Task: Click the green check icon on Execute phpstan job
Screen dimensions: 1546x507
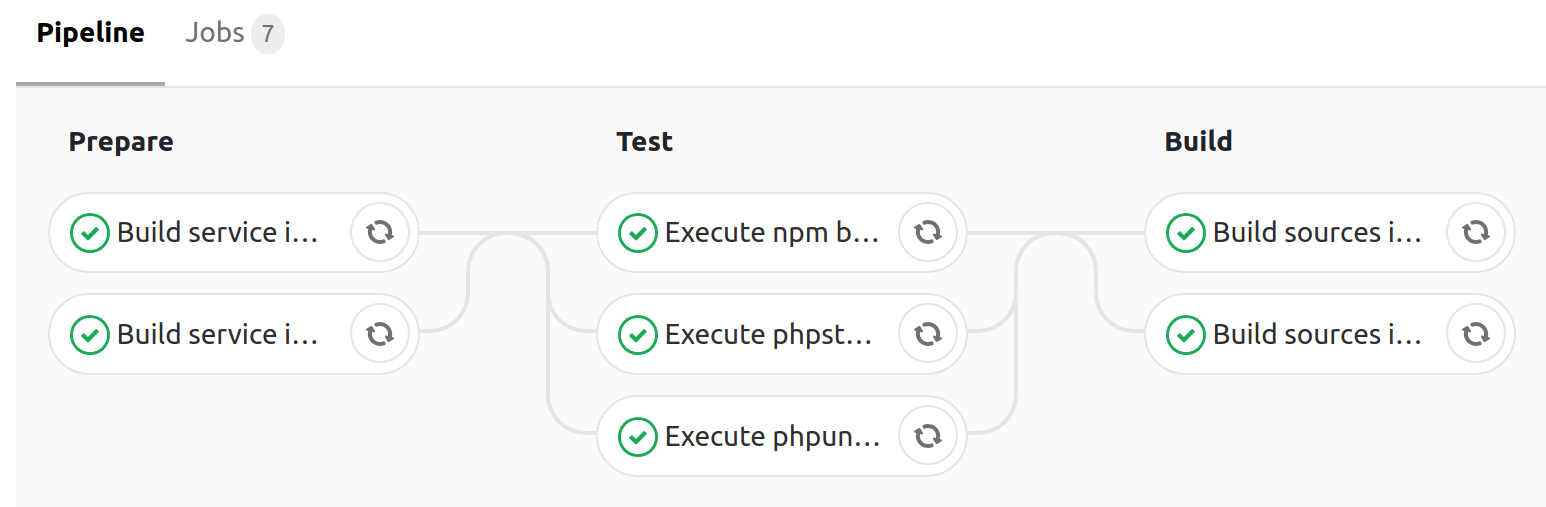Action: pyautogui.click(x=637, y=334)
